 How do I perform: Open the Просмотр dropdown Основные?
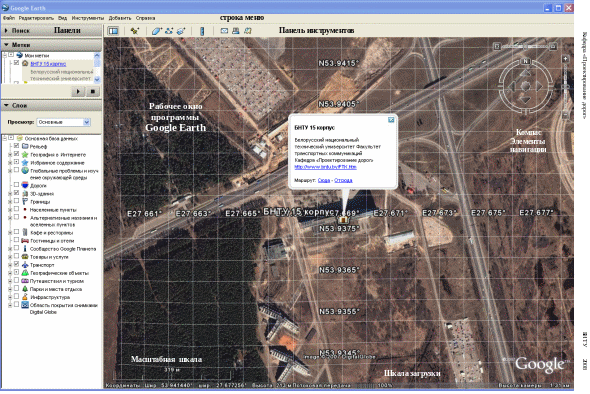tap(63, 122)
